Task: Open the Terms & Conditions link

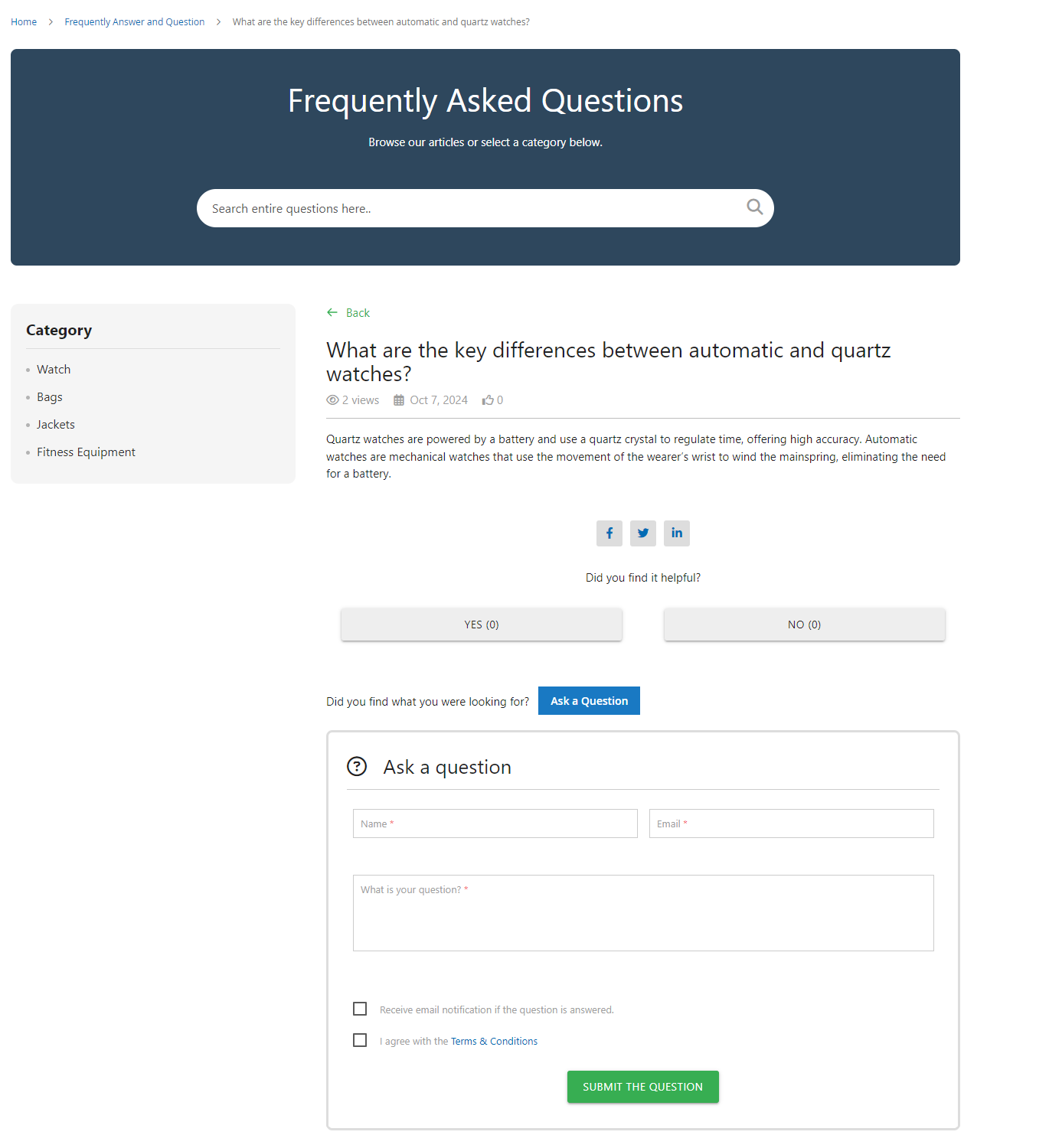Action: [494, 1042]
